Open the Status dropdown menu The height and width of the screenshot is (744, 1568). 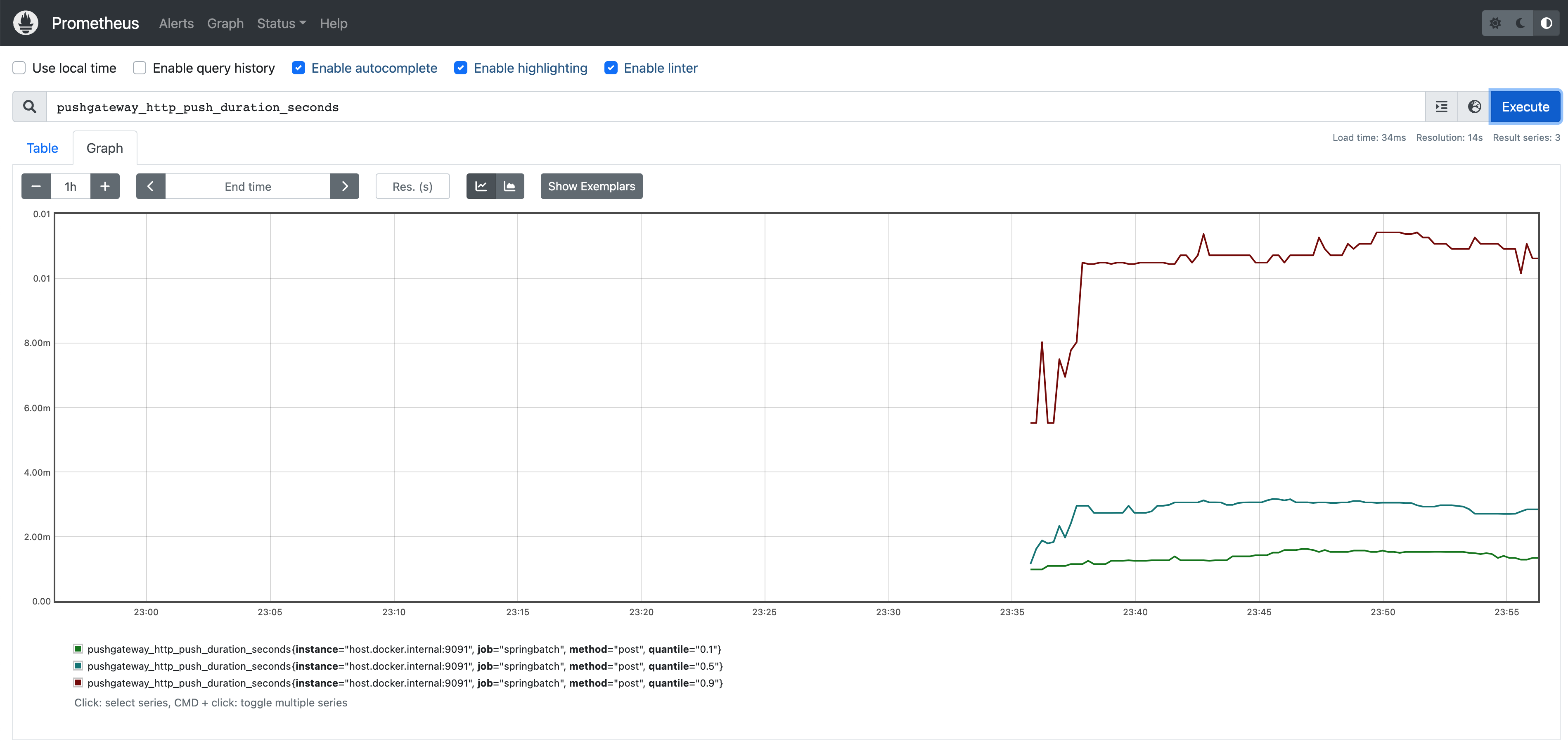tap(281, 23)
